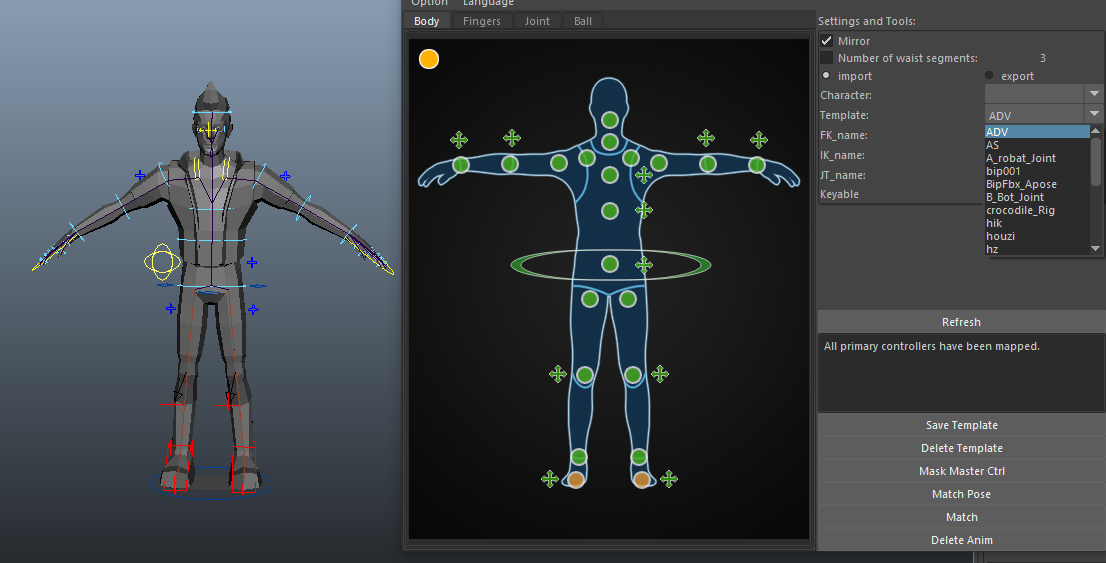
Task: Select the waist circle inside the green ring
Action: click(x=610, y=264)
